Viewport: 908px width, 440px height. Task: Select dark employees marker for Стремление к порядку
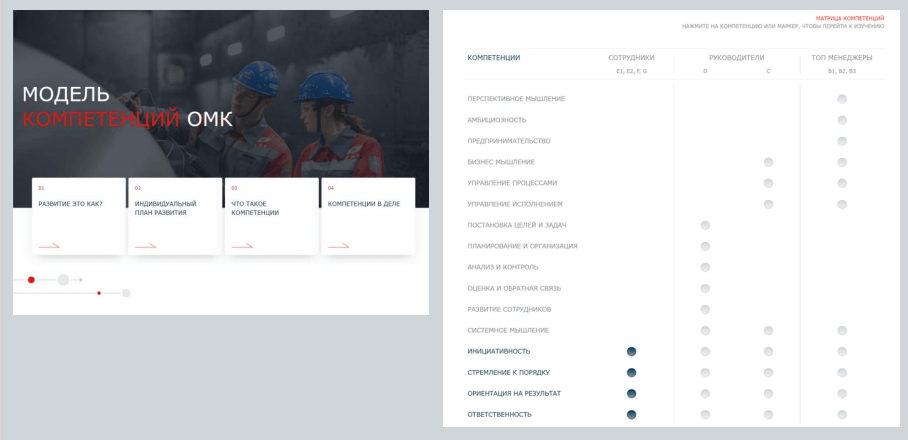(631, 372)
